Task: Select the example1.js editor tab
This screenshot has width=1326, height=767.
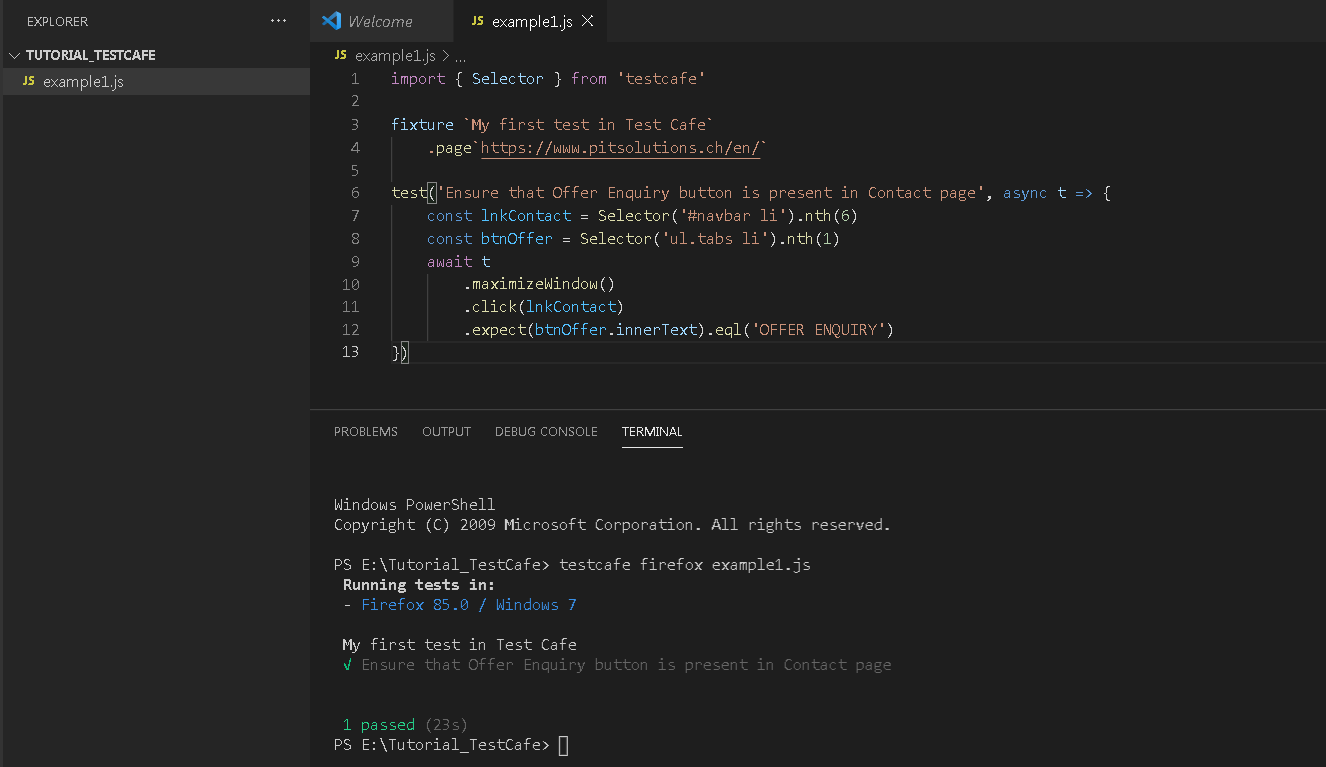Action: click(x=530, y=21)
